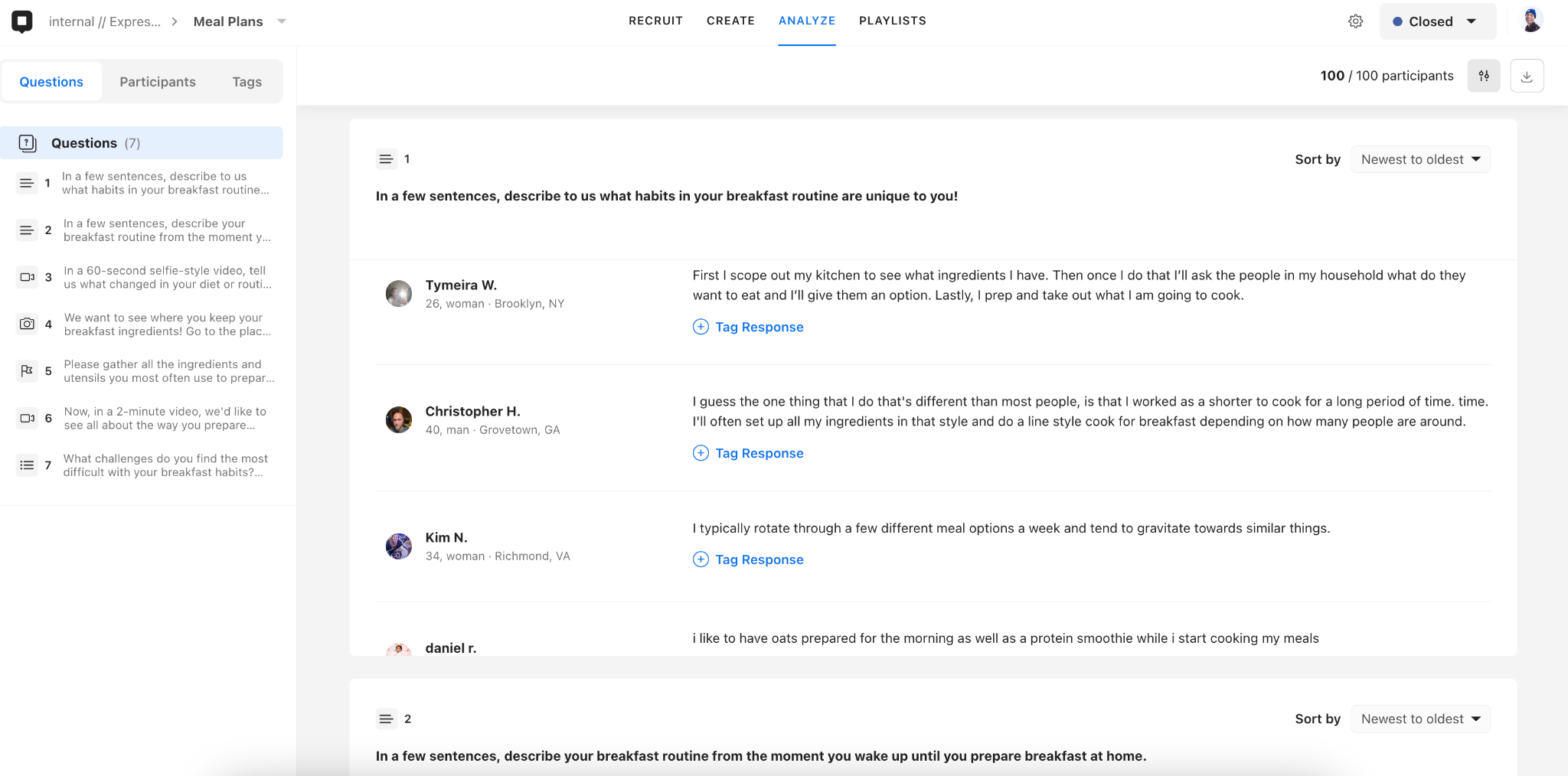Click the 100 / 100 participants count

click(1387, 76)
